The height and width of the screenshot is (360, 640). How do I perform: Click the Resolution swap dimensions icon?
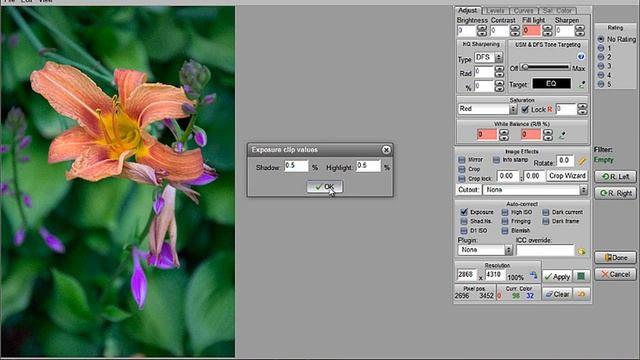tap(533, 275)
